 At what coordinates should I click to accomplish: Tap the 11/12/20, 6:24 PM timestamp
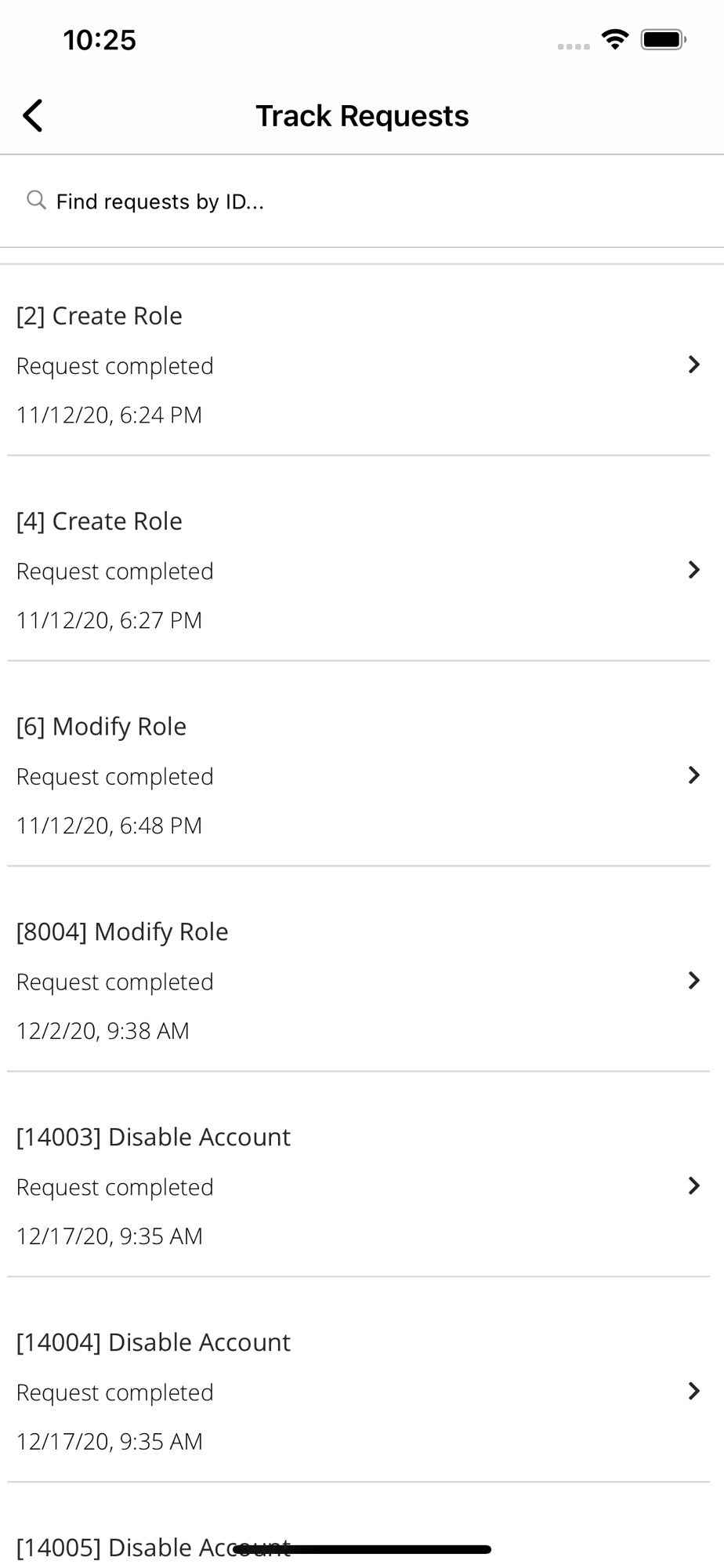click(x=110, y=415)
